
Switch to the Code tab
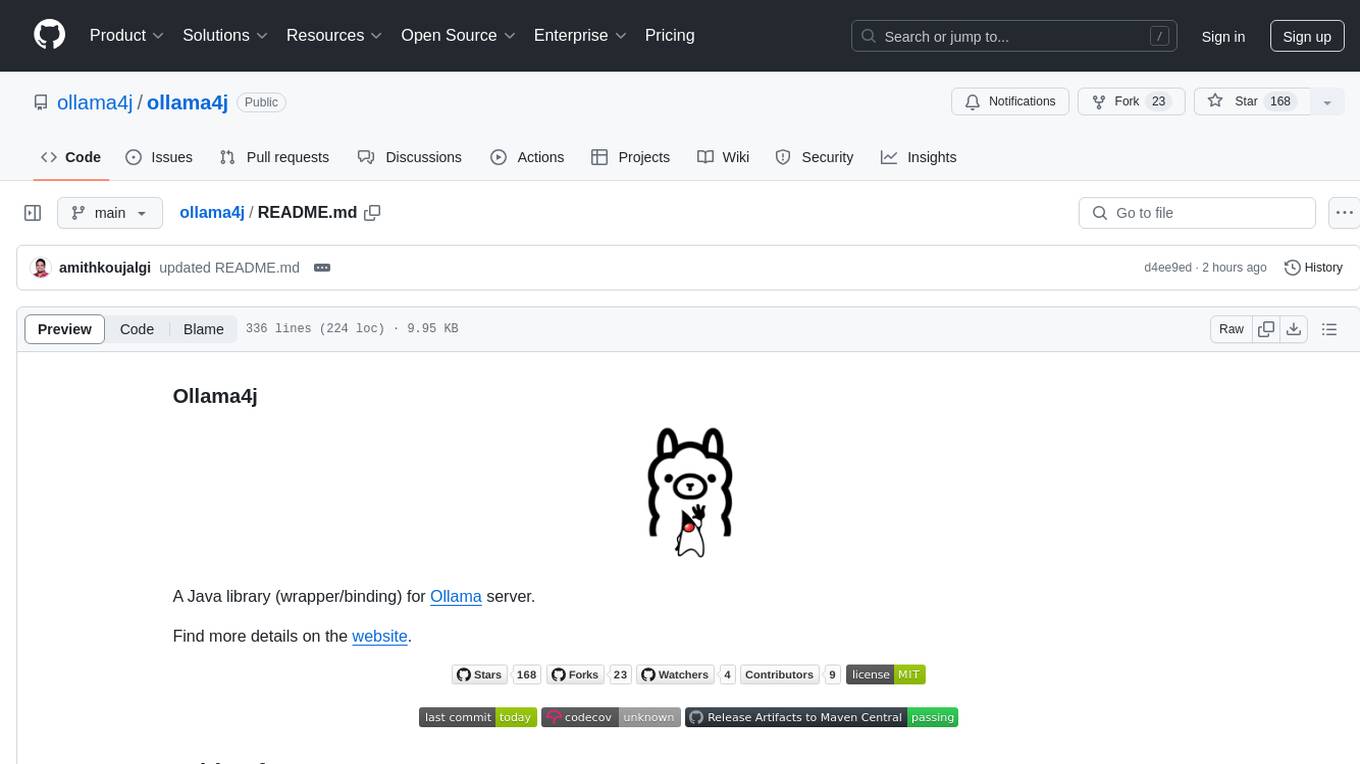click(71, 157)
